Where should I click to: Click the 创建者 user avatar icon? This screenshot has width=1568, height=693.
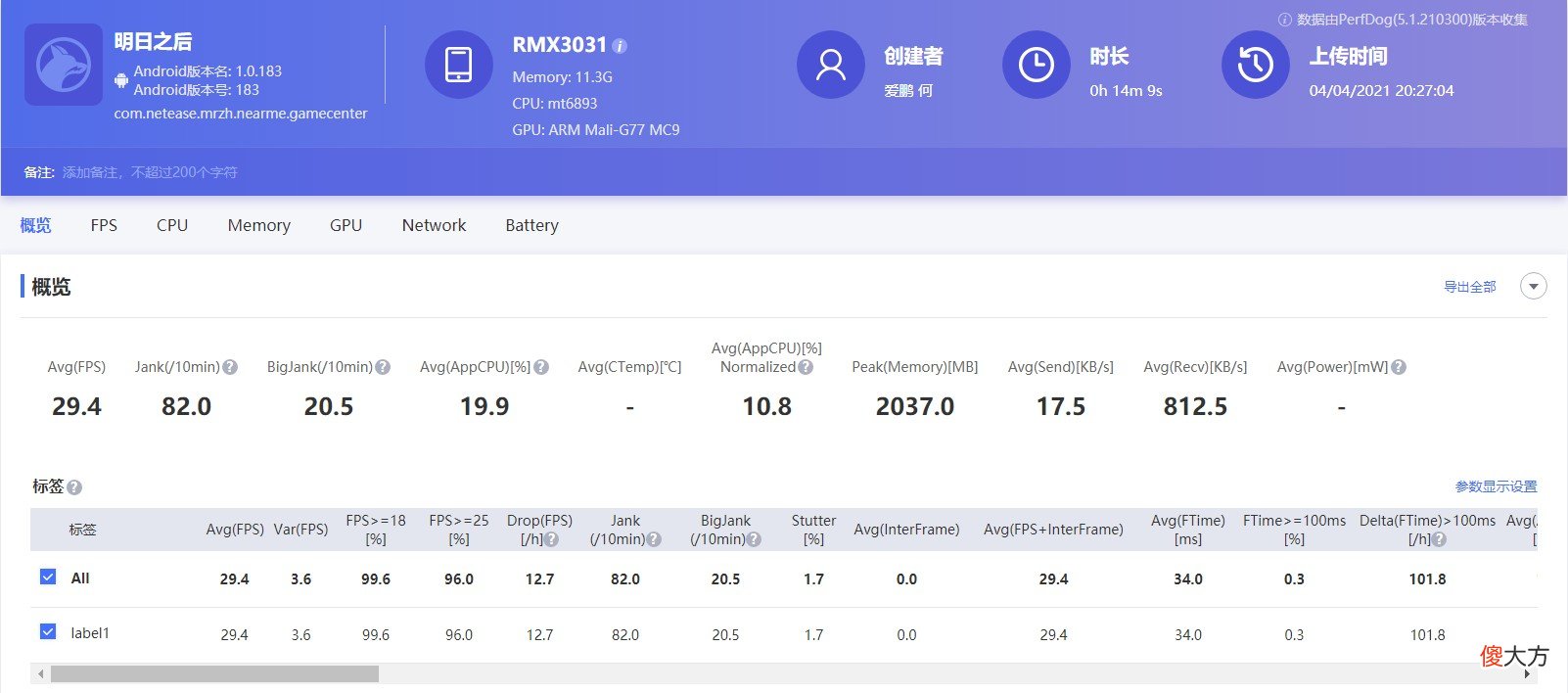coord(831,65)
